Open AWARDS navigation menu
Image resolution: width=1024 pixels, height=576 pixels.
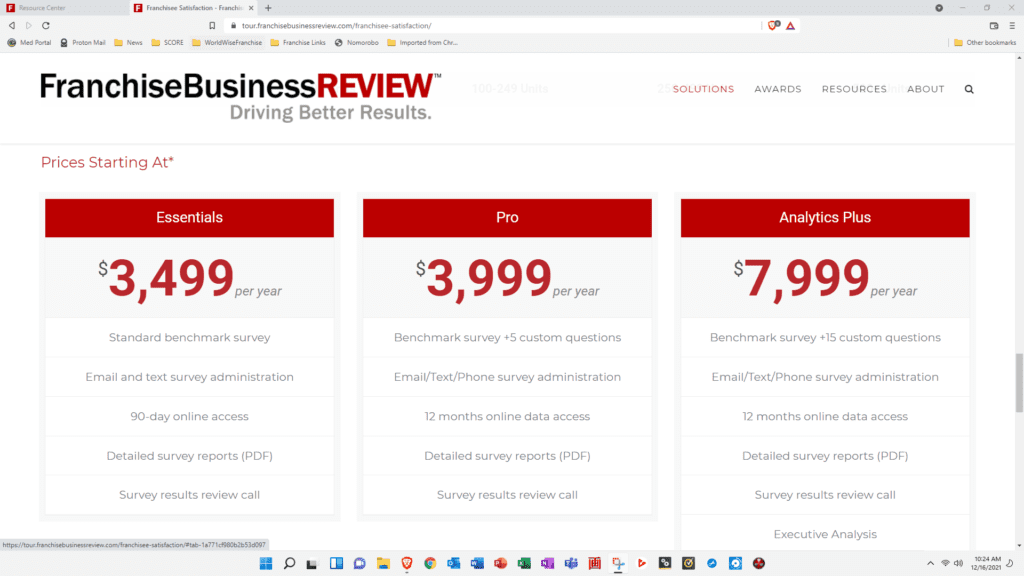click(x=778, y=89)
